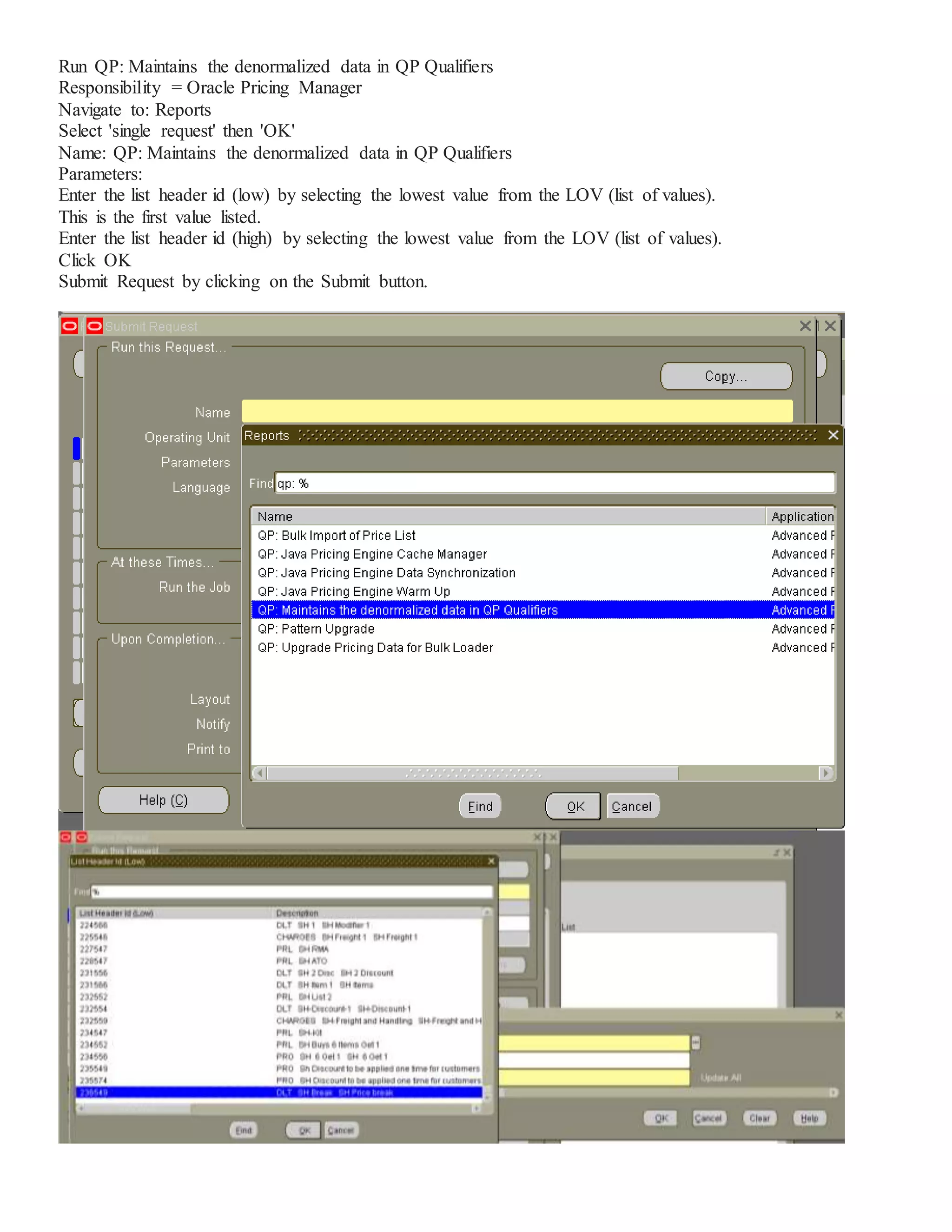Screen dimensions: 952x1232
Task: Click the Copy... button
Action: coord(727,376)
